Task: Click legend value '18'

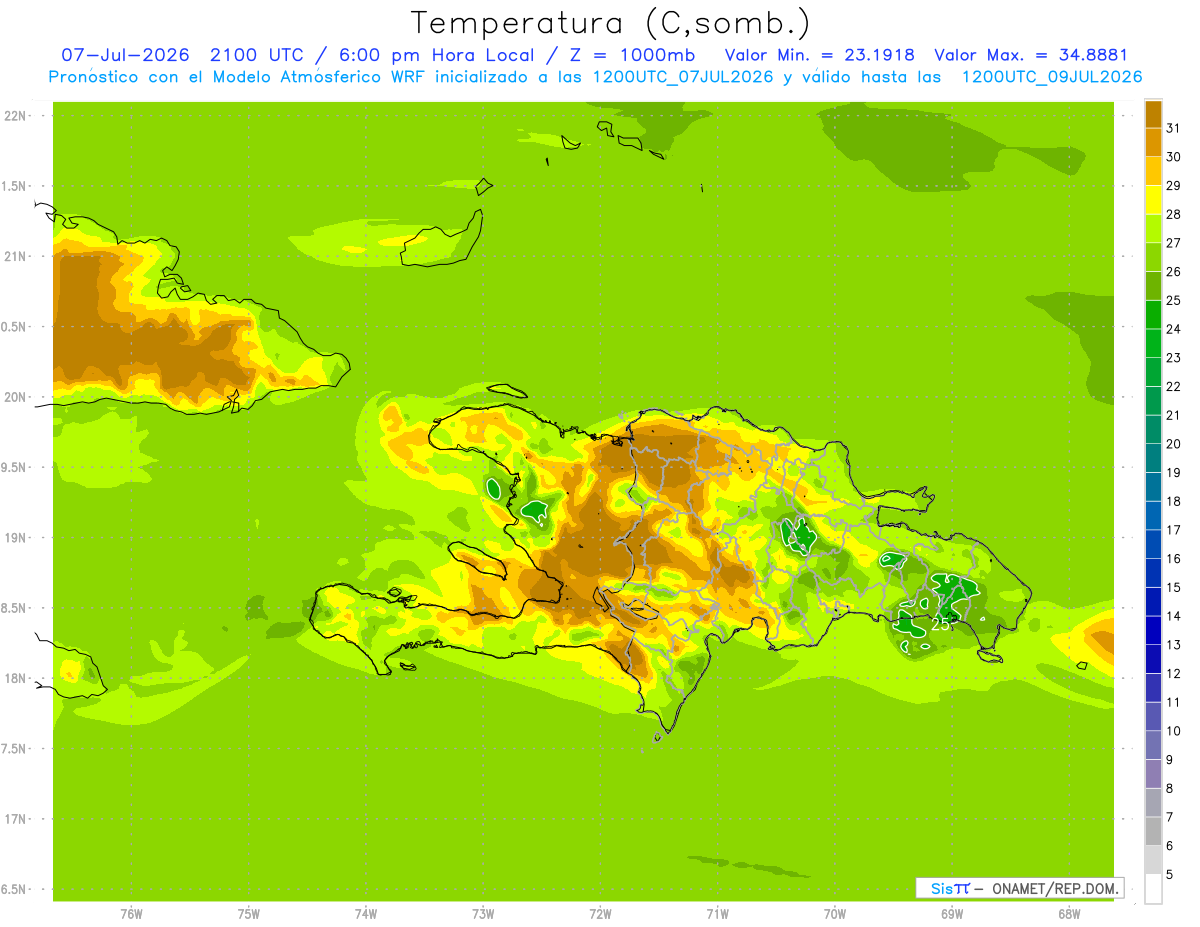Action: tap(1174, 501)
